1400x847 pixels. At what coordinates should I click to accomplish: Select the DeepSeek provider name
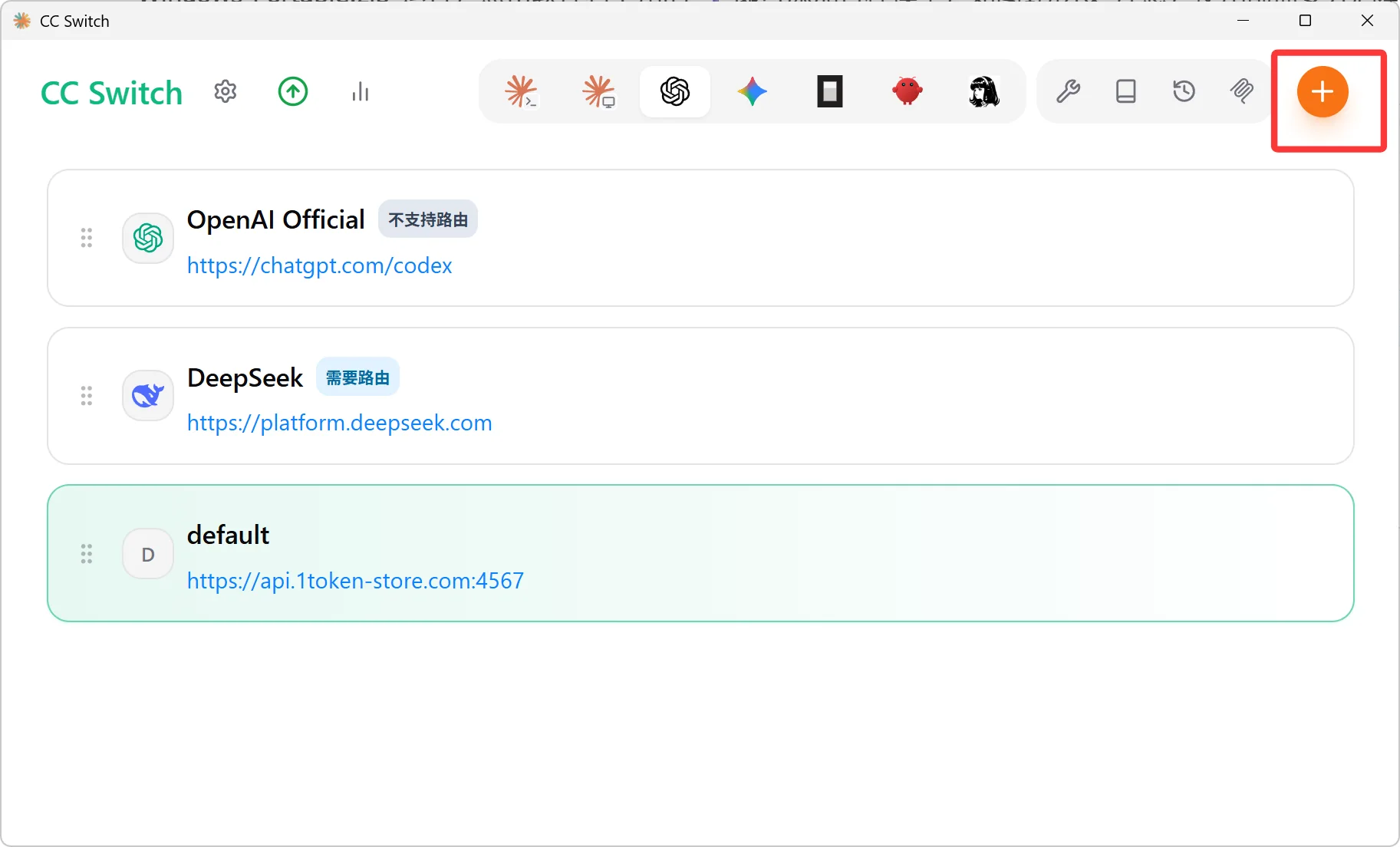[x=245, y=378]
